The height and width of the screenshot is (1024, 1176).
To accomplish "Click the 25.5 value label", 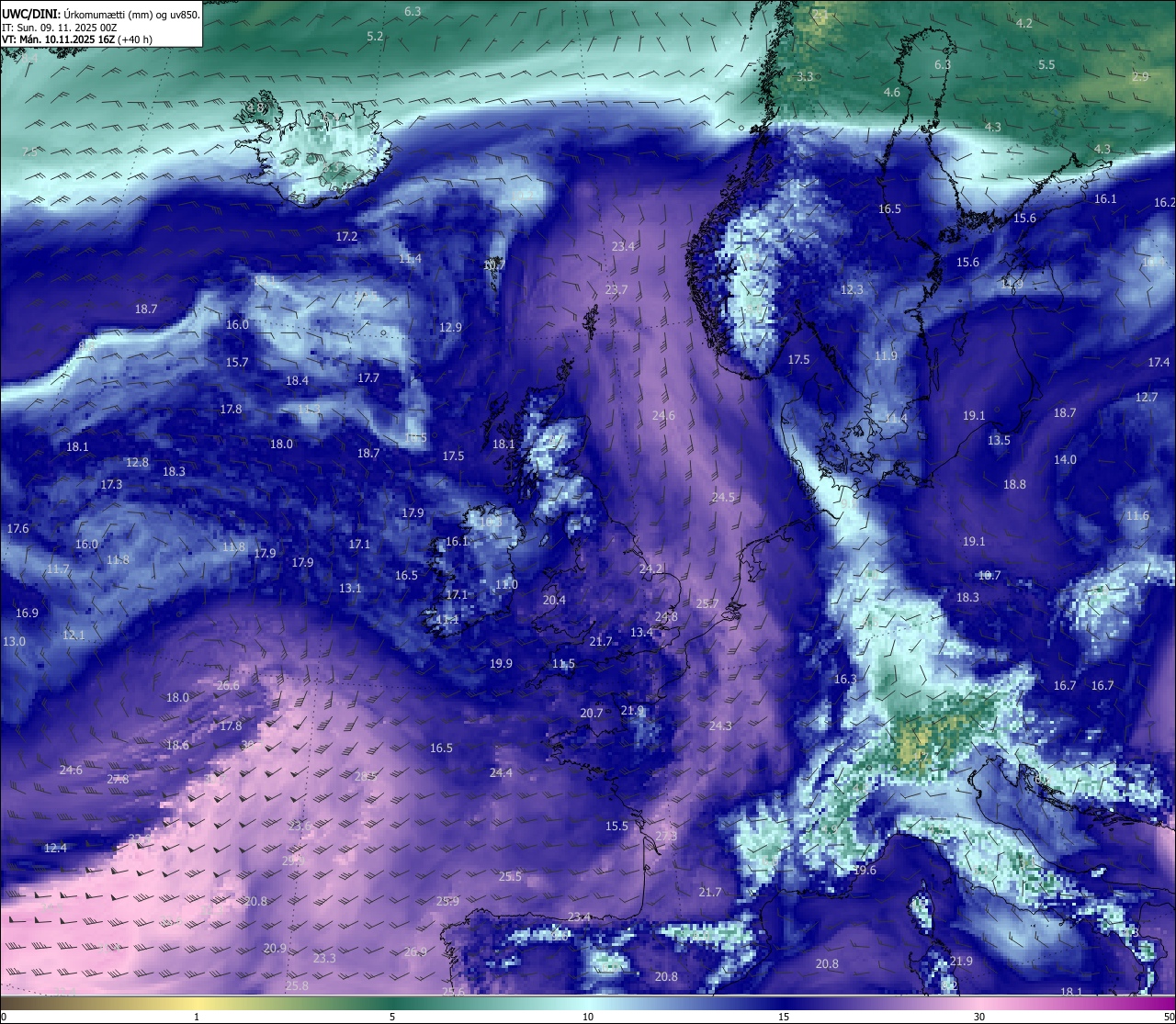I will click(x=510, y=876).
